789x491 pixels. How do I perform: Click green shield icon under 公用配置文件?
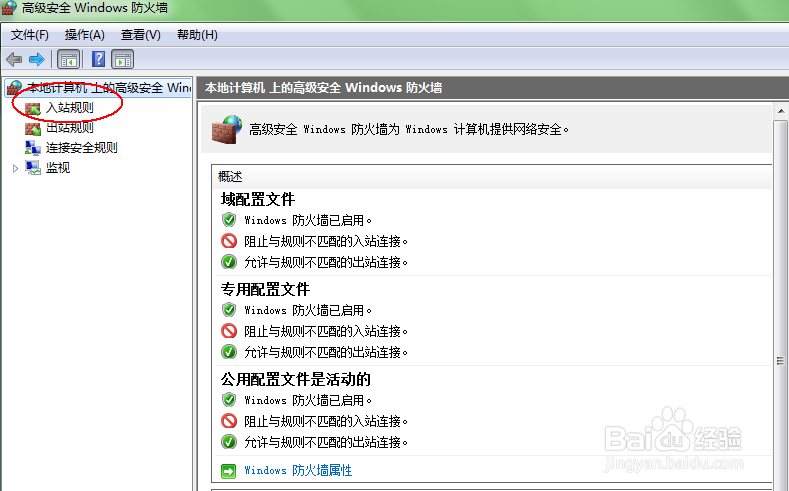[229, 400]
